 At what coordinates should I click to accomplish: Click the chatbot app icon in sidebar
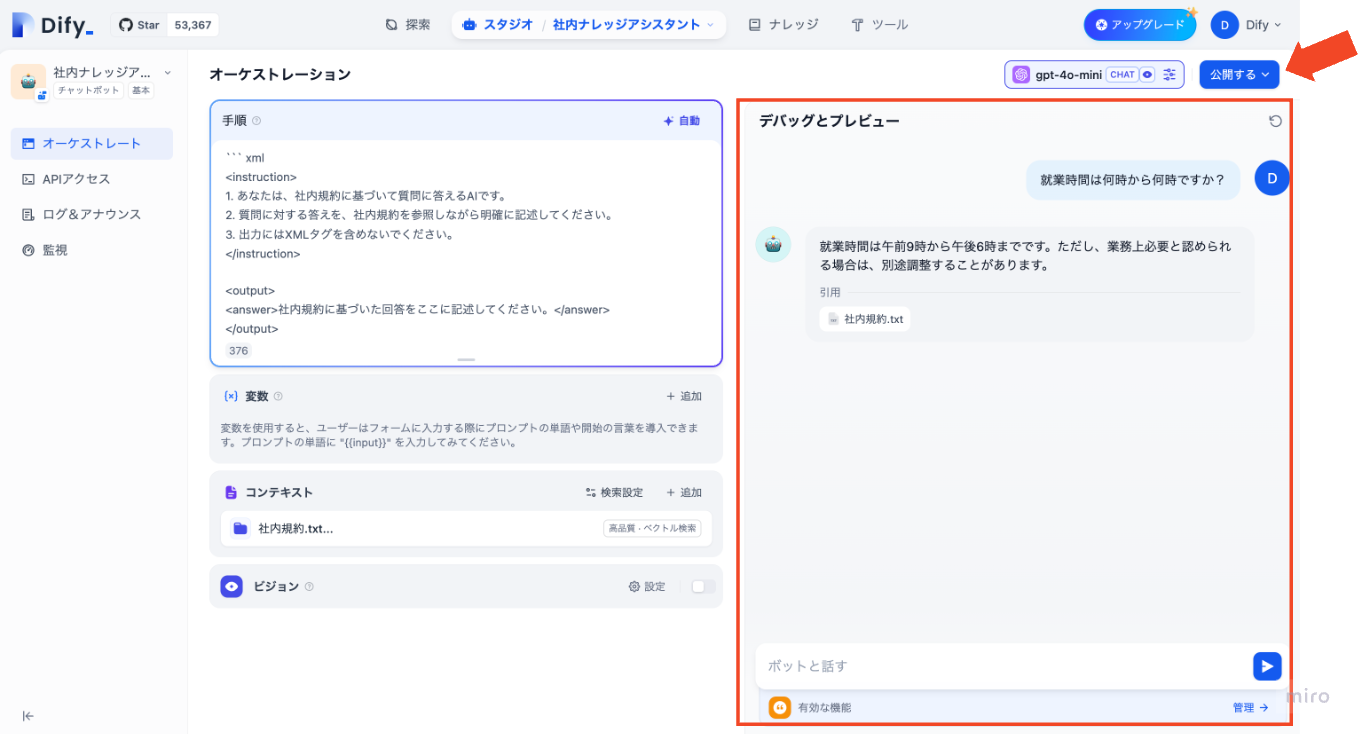tap(28, 82)
